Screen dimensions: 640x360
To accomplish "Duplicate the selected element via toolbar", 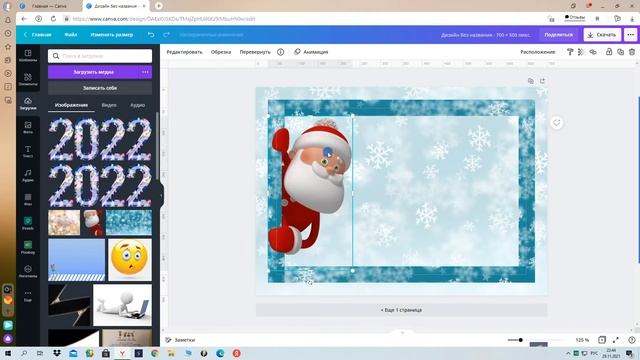I will coord(620,52).
